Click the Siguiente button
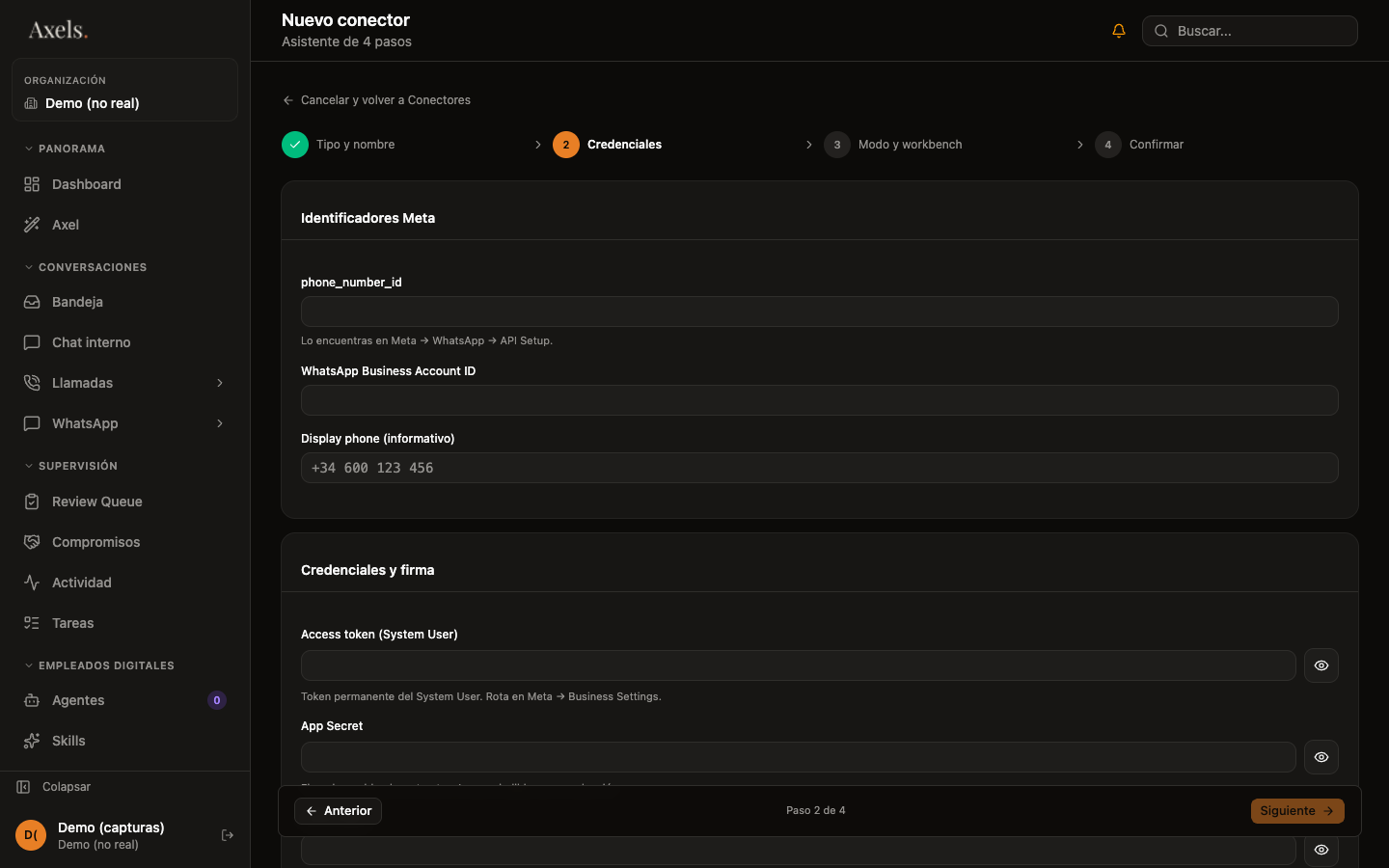 tap(1297, 811)
